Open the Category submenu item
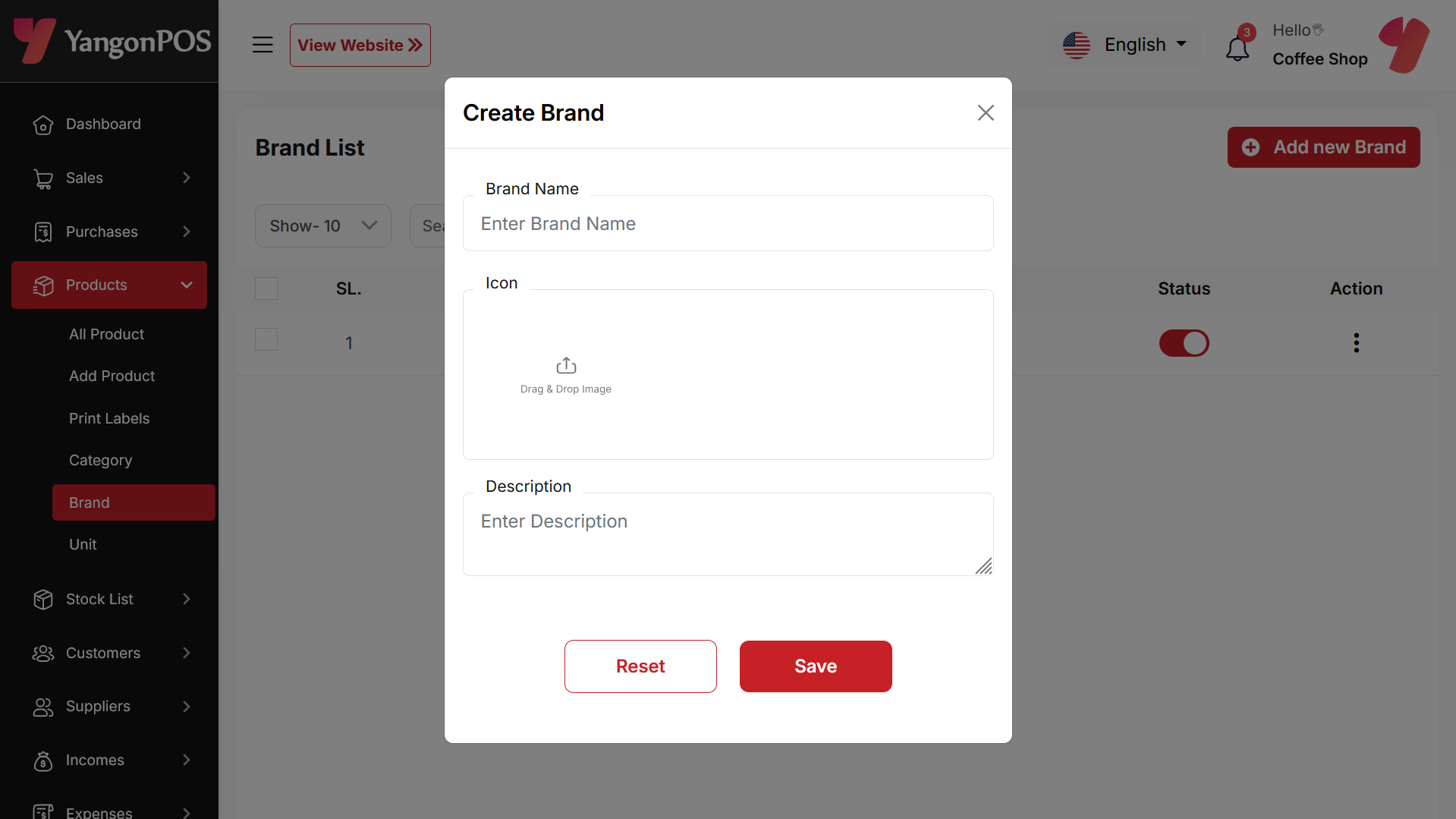 (x=100, y=460)
